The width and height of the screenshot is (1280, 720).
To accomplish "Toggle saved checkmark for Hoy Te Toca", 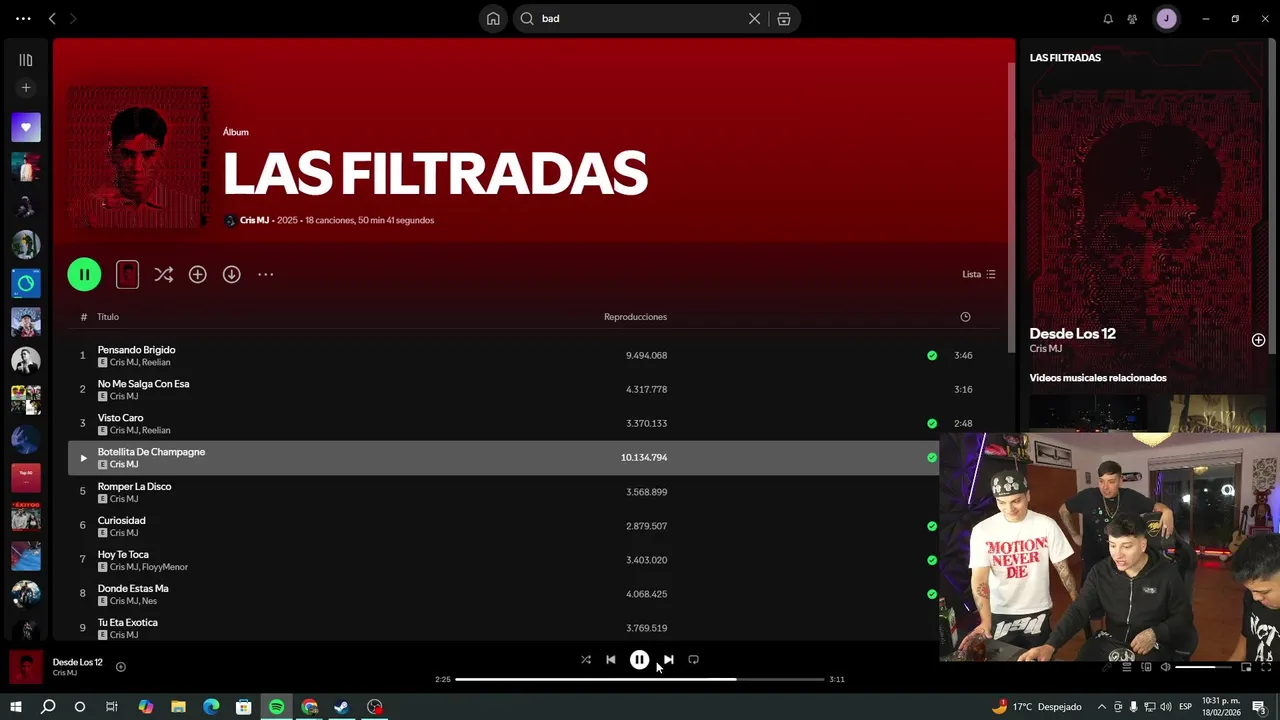I will 932,560.
